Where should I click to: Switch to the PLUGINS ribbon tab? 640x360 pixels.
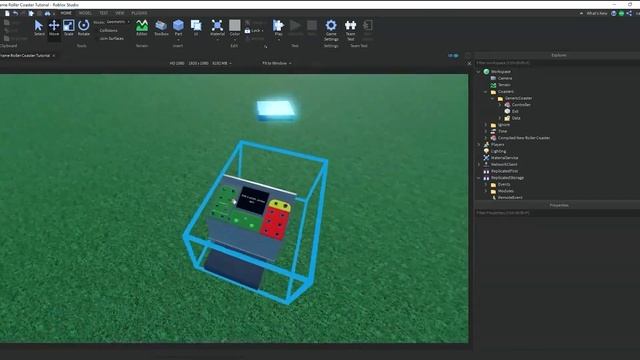(139, 13)
